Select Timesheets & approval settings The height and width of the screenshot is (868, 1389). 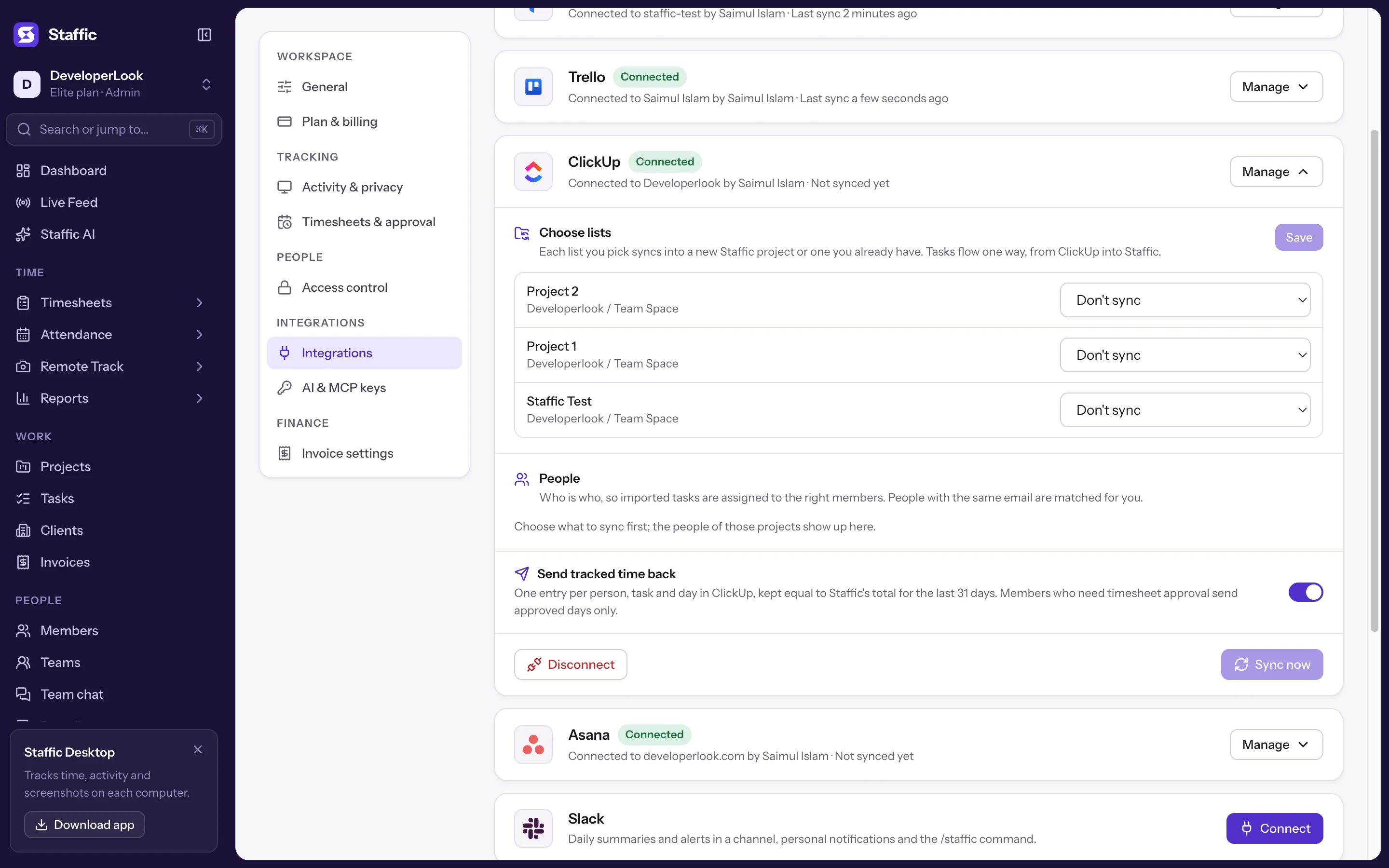tap(365, 222)
